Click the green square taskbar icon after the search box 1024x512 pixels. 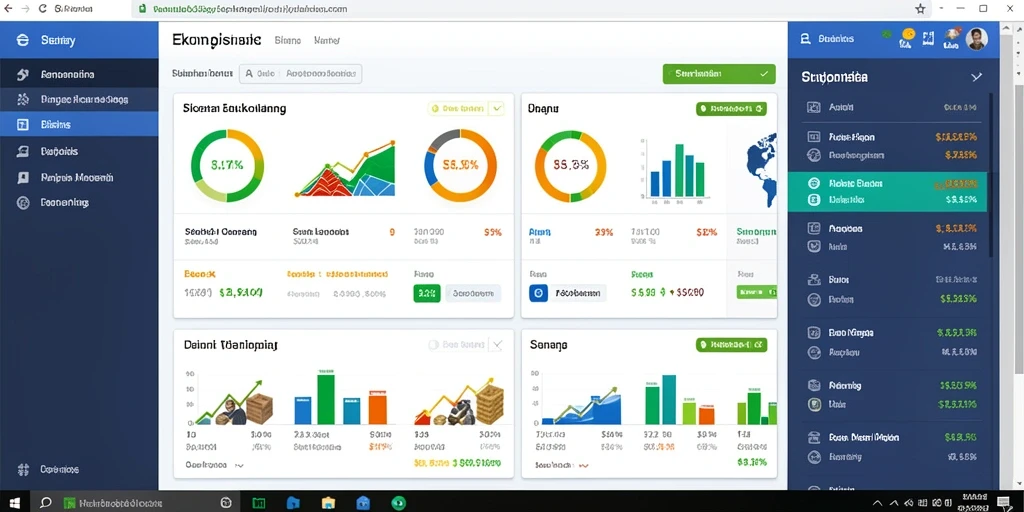pos(259,503)
